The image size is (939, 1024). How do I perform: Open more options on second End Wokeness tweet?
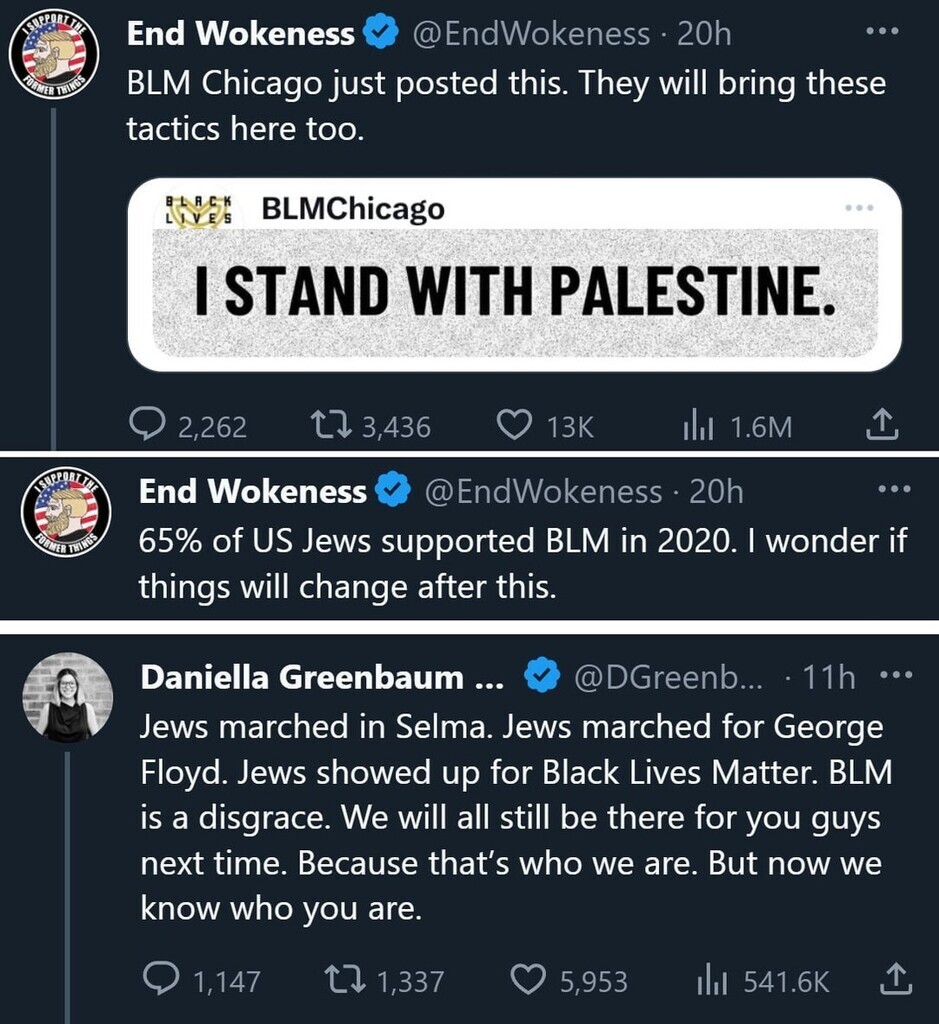893,491
